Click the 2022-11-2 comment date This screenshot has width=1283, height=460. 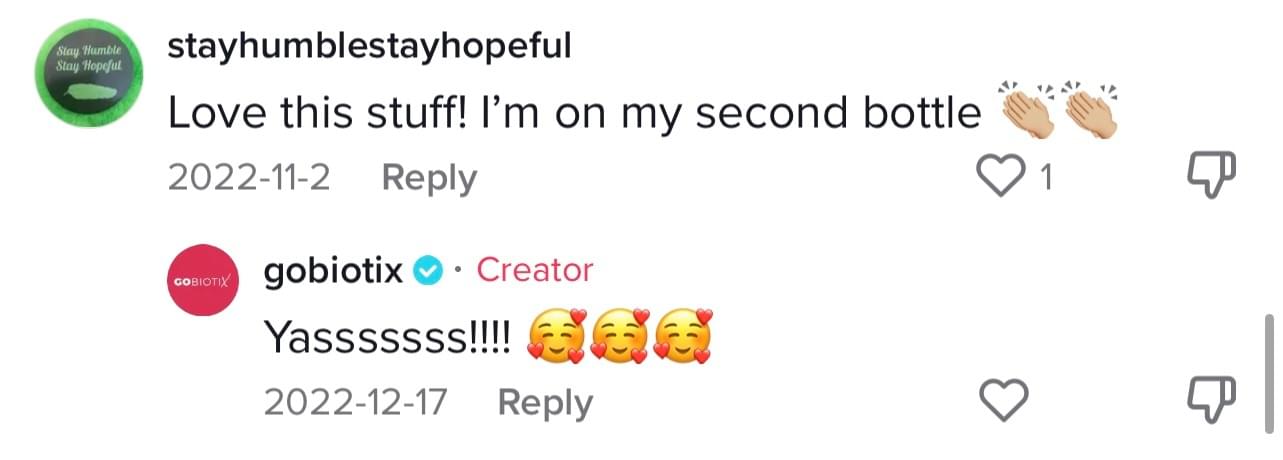(x=250, y=178)
